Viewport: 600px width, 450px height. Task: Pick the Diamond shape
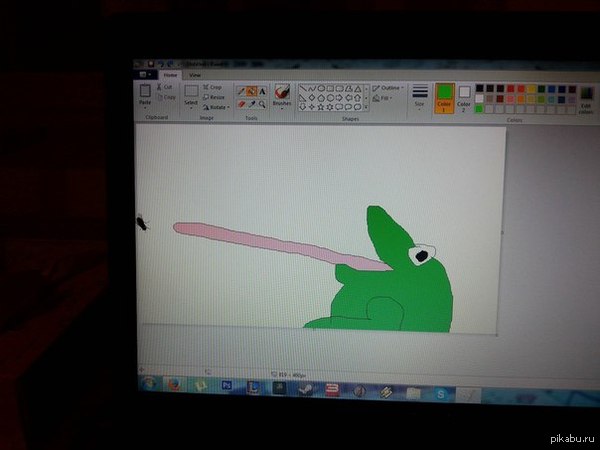click(312, 98)
